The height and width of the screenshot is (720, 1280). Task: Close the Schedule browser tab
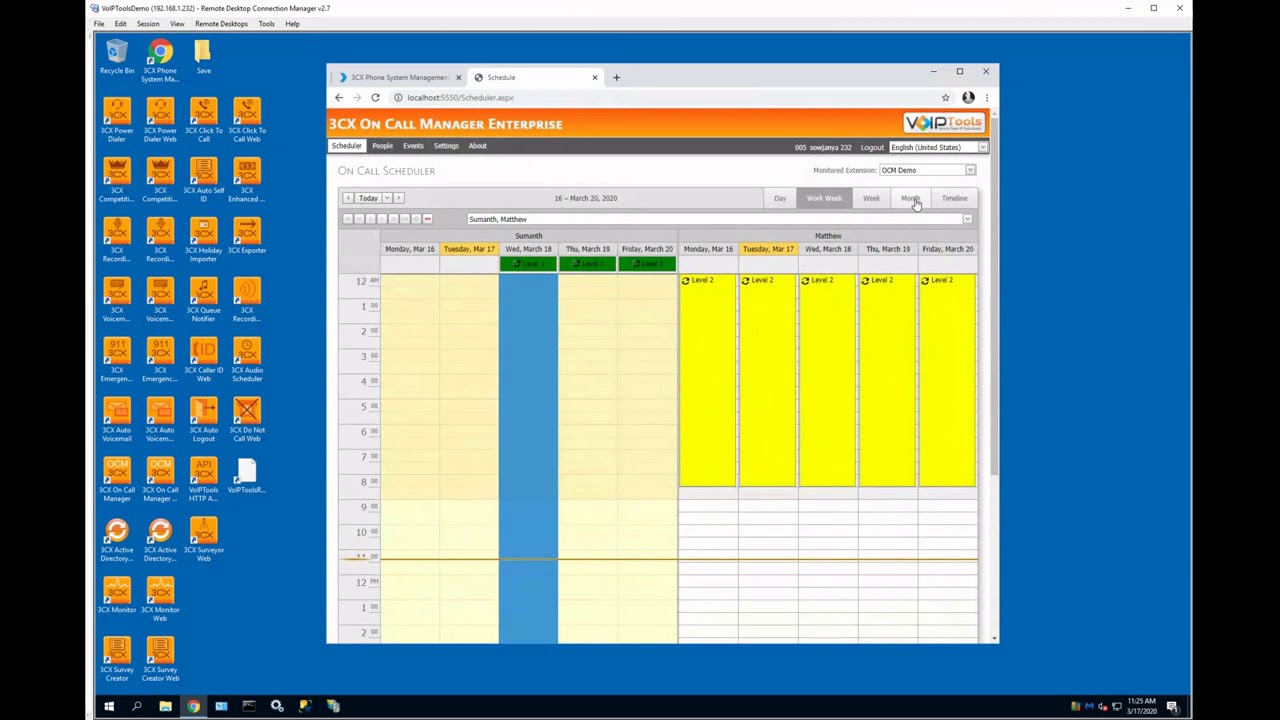[x=595, y=77]
